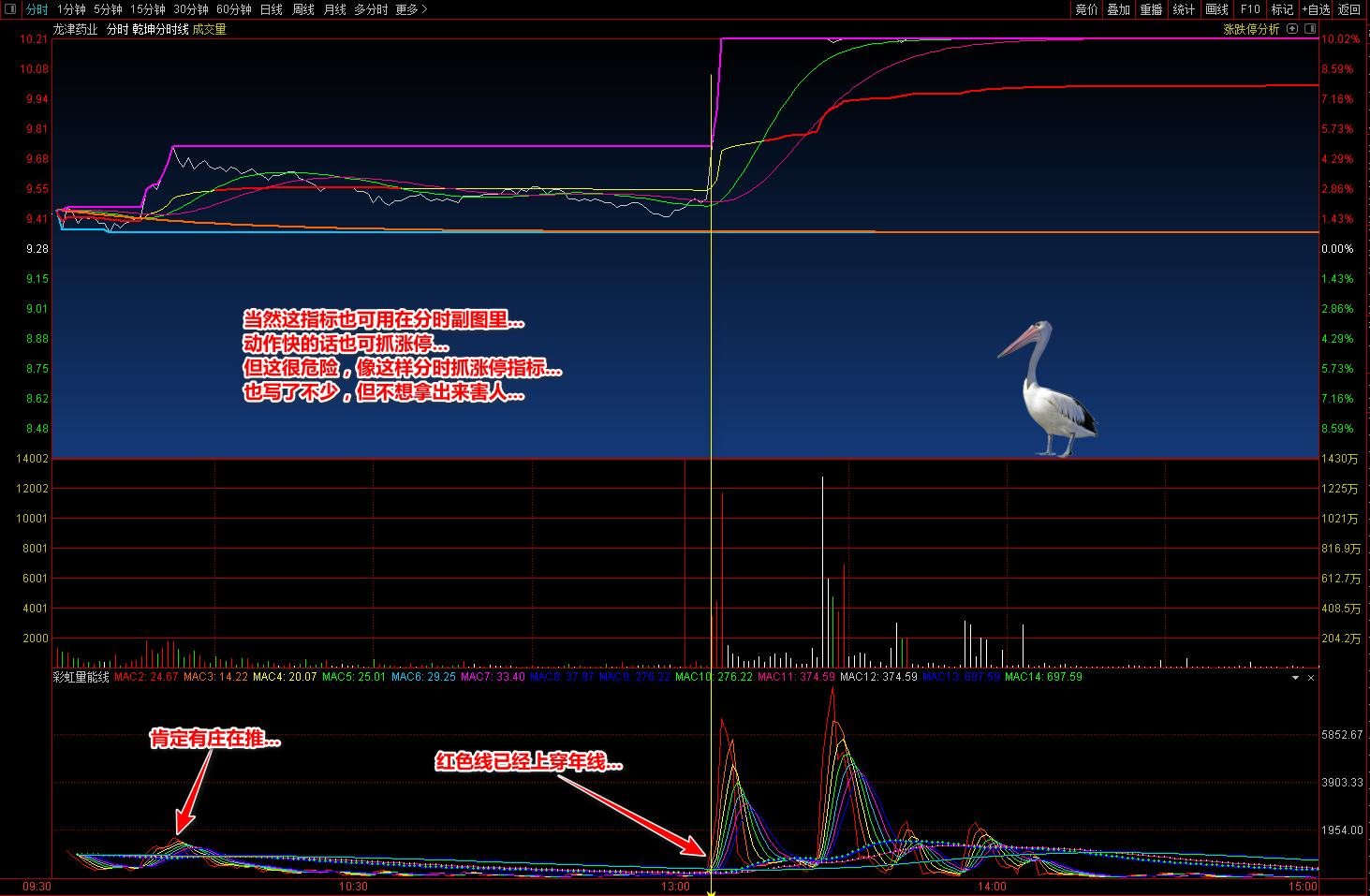Close the 彩虹量能线 indicator panel
The width and height of the screenshot is (1370, 896).
click(1311, 678)
